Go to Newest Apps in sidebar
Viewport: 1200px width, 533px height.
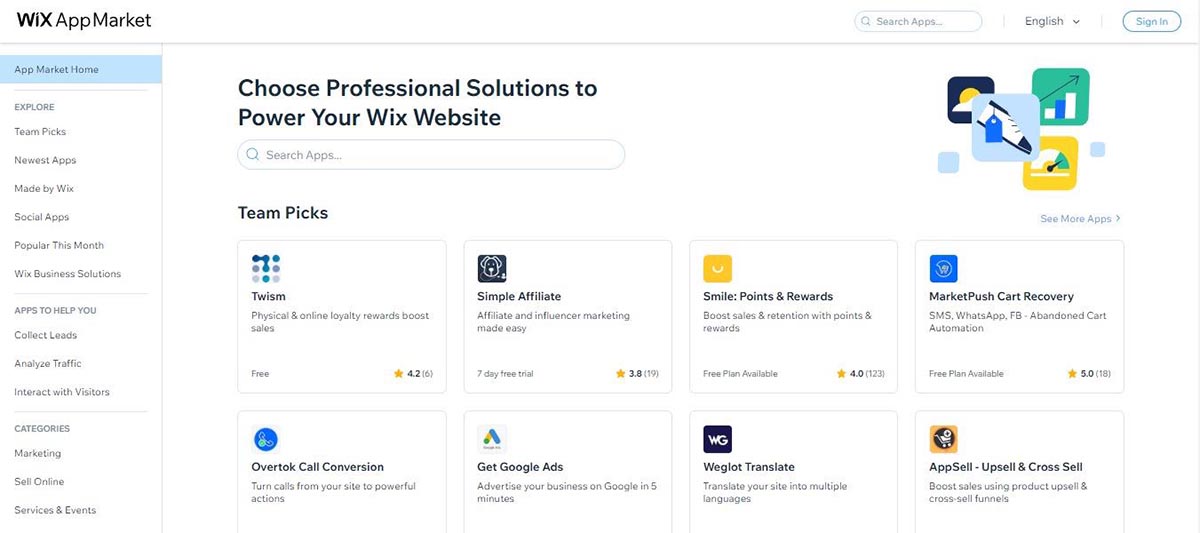[x=45, y=160]
